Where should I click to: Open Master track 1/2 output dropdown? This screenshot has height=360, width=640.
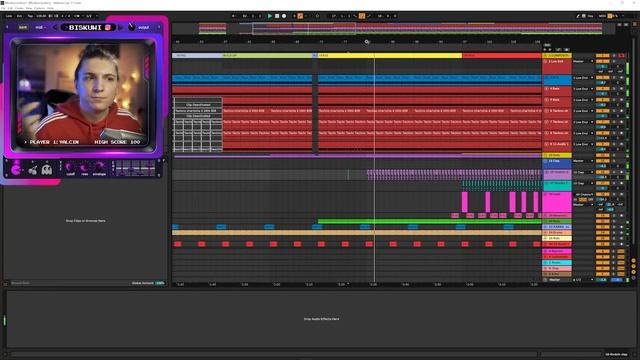pos(583,280)
